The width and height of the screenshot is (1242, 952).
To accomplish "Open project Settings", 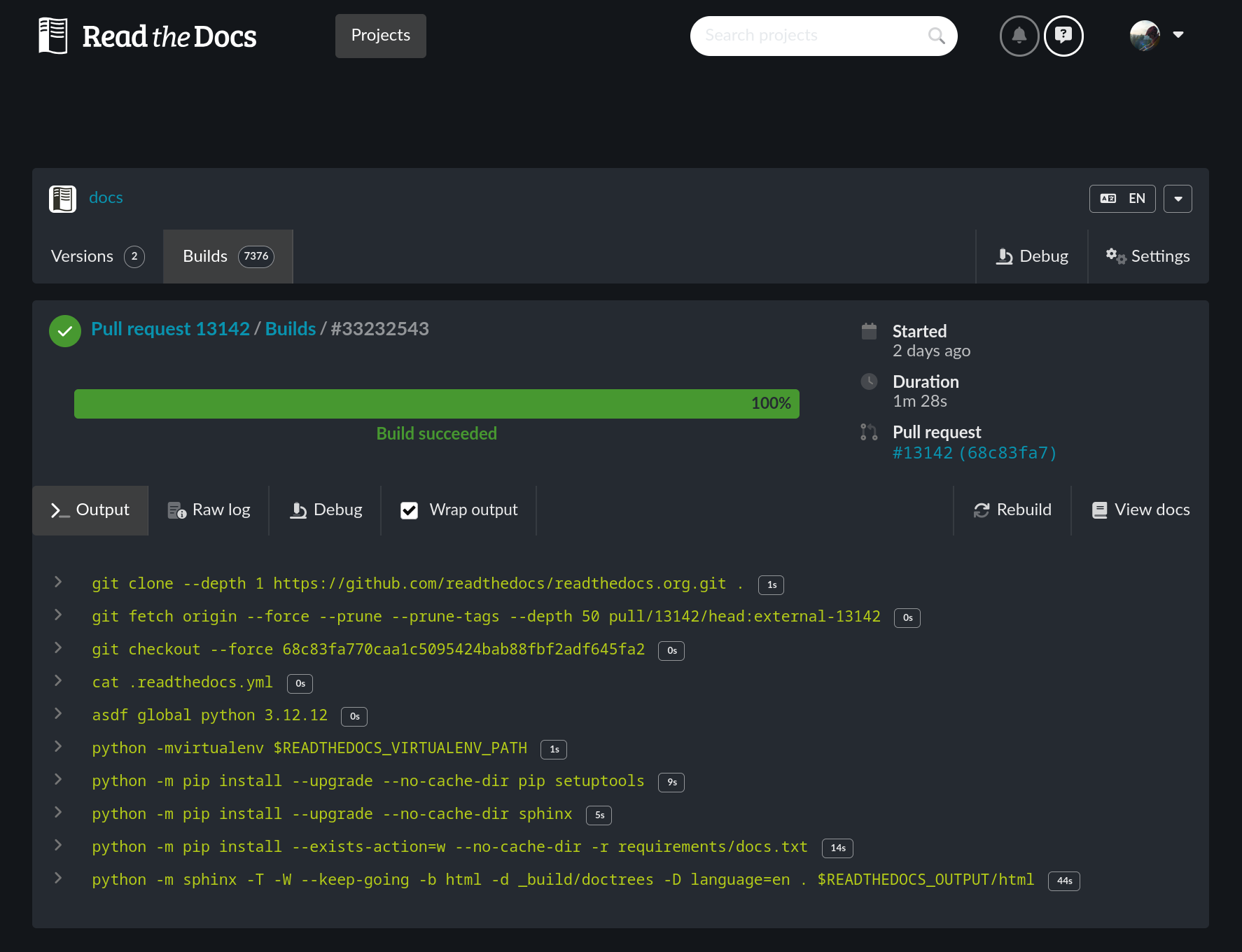I will (1148, 256).
